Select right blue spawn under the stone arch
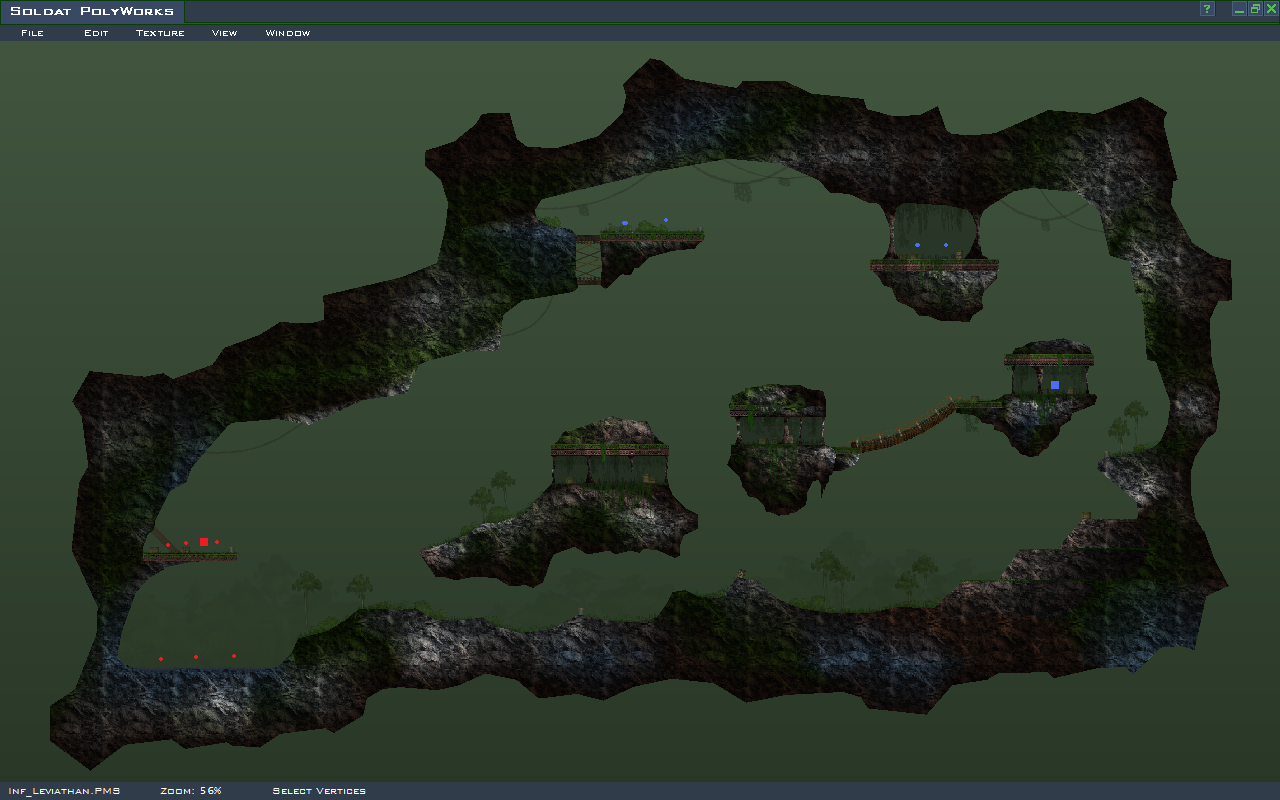The width and height of the screenshot is (1280, 800). click(x=946, y=245)
